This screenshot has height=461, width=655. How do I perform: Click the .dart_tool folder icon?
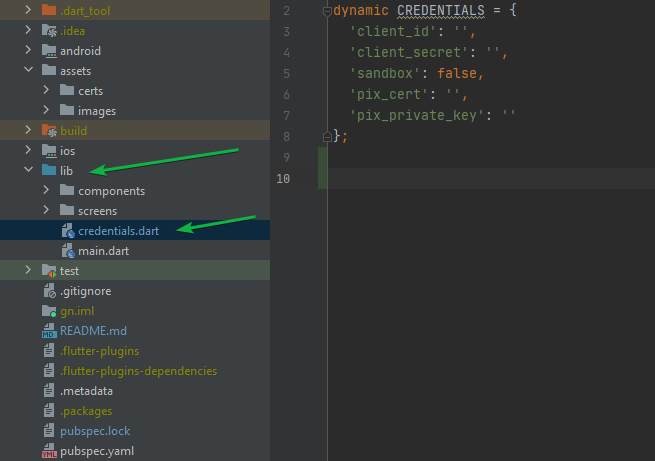pos(49,10)
